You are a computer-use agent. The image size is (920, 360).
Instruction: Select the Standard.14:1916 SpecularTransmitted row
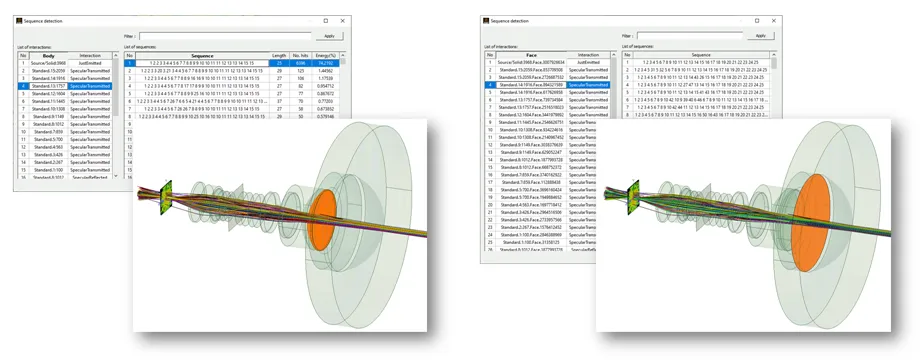coord(65,78)
